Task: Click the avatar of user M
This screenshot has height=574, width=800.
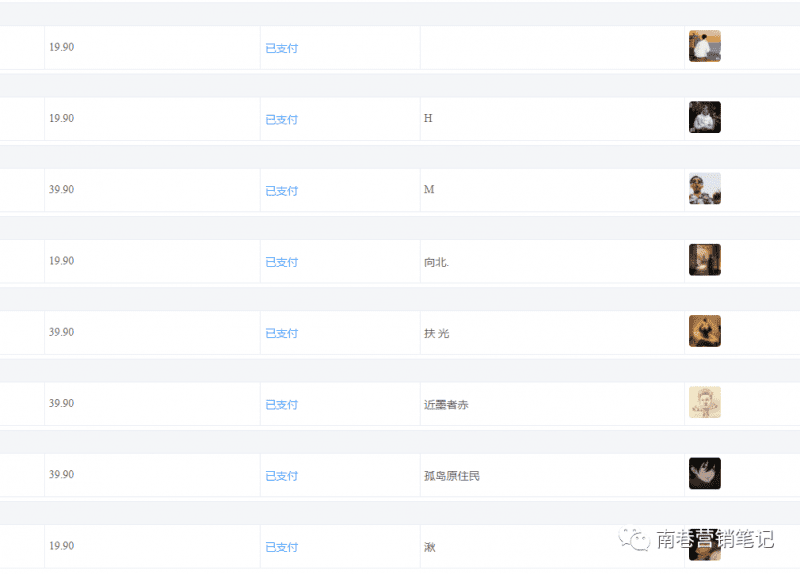Action: pyautogui.click(x=704, y=189)
